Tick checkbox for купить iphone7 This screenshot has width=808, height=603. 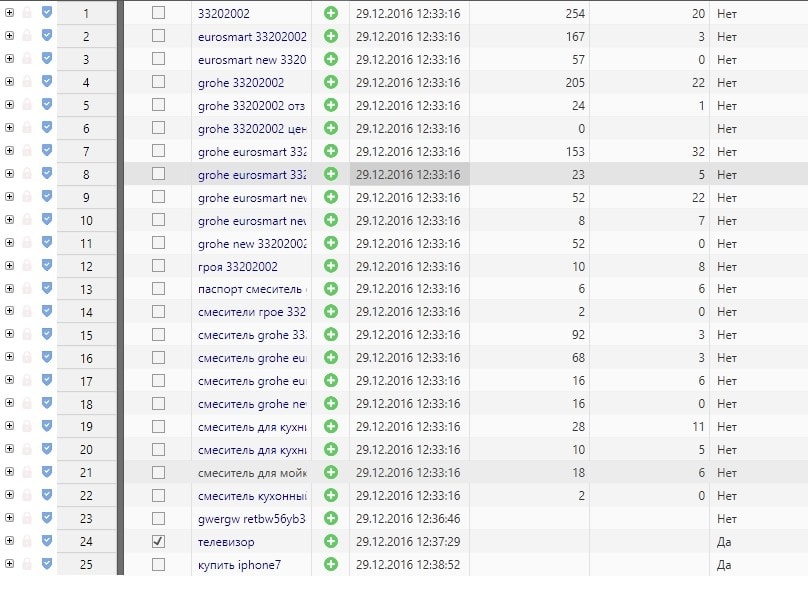pyautogui.click(x=158, y=564)
